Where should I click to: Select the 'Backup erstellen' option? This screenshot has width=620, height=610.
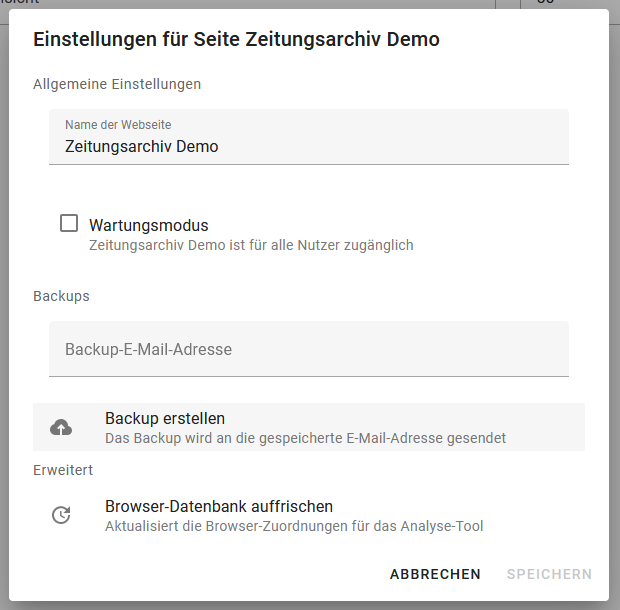pyautogui.click(x=165, y=418)
